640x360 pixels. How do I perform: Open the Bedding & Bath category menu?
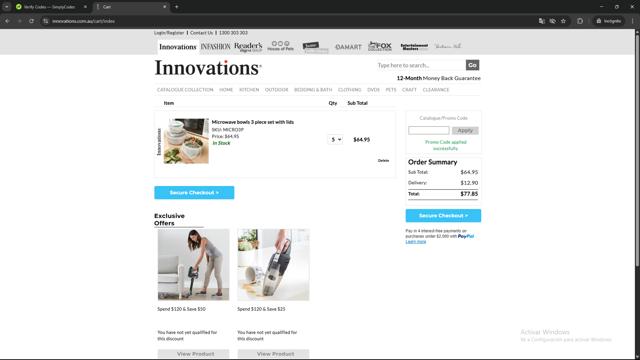[313, 90]
